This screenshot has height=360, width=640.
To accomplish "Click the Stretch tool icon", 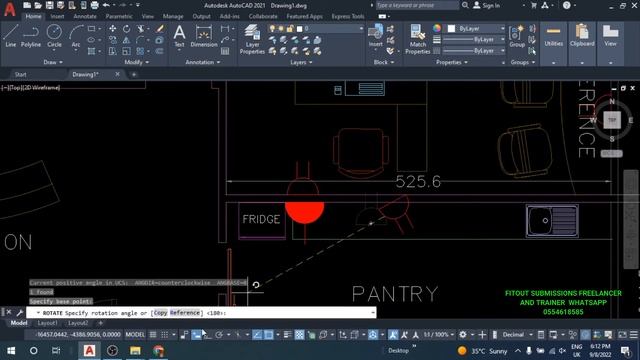I will [113, 51].
